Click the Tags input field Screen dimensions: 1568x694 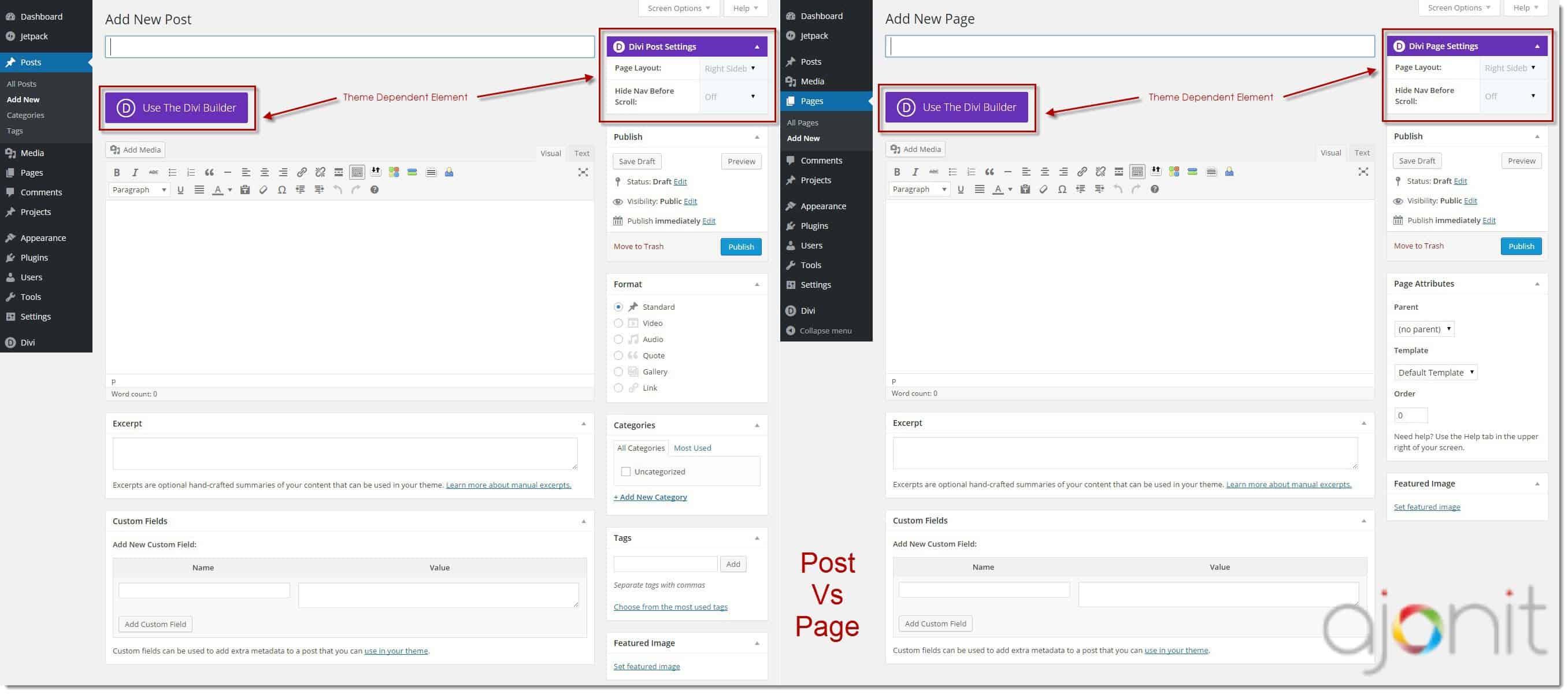pos(665,565)
